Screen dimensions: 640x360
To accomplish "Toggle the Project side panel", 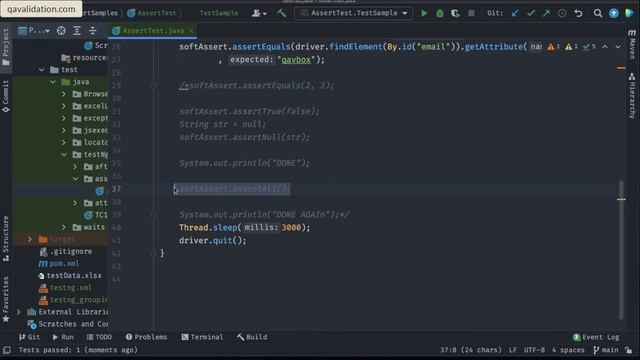I will coord(6,47).
